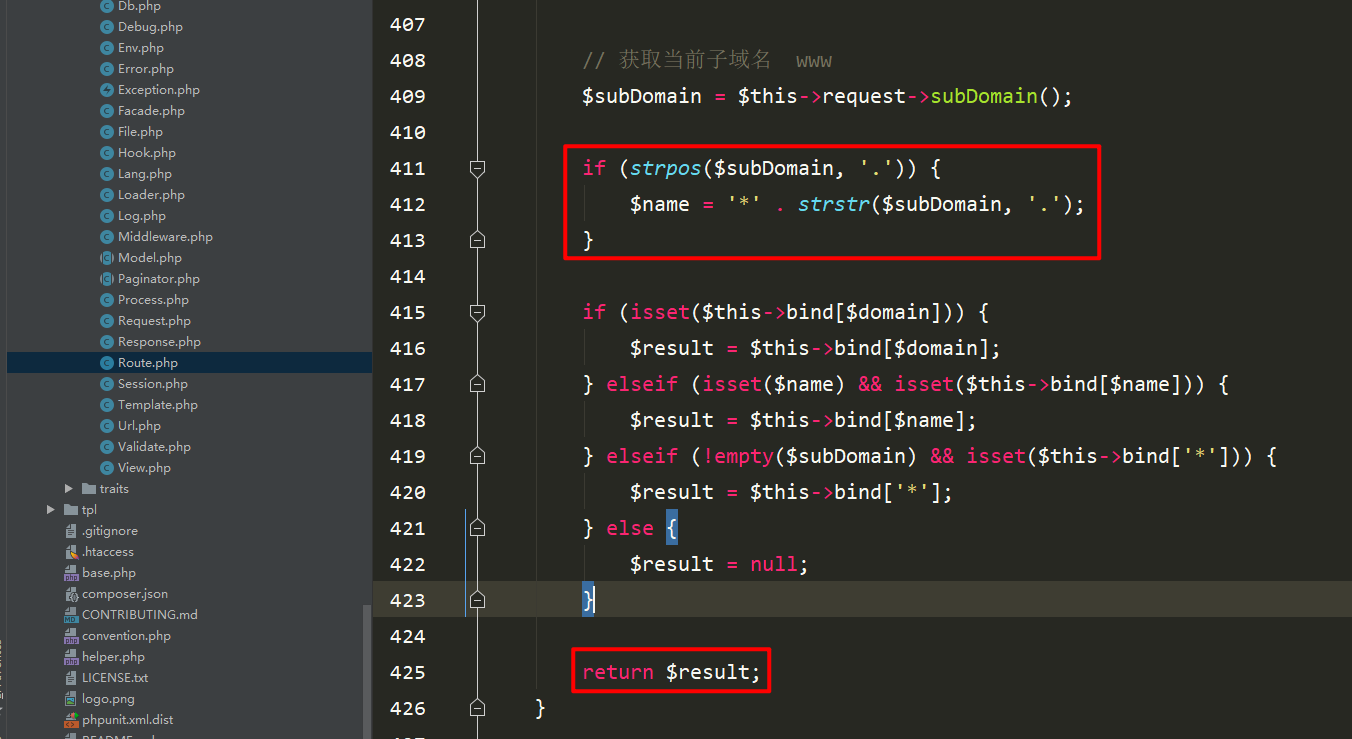Expand the tpl folder arrow
Viewport: 1352px width, 739px height.
click(x=51, y=510)
